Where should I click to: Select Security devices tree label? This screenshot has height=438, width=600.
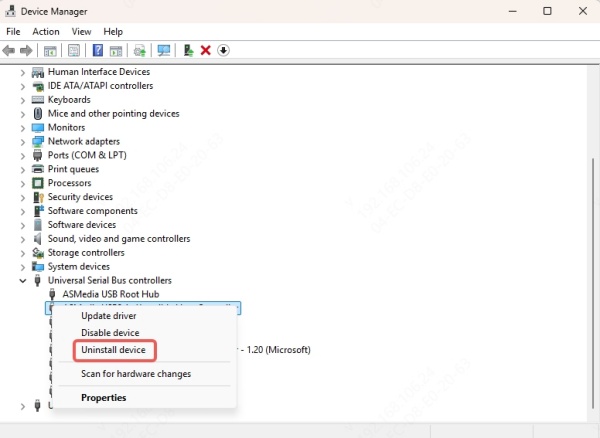click(80, 197)
